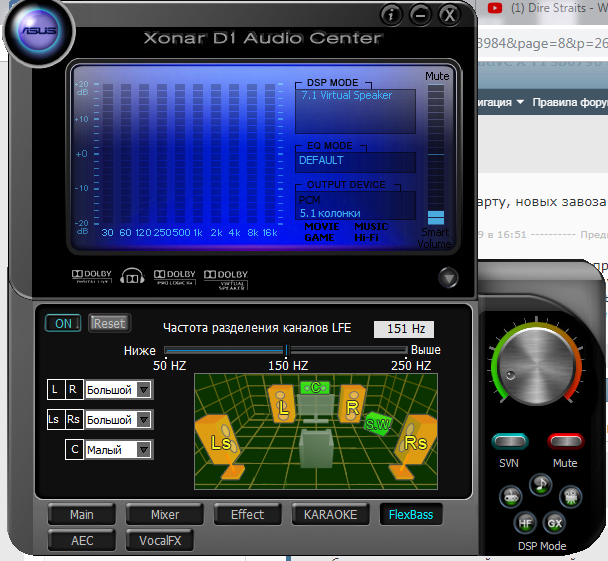
Task: Open L R speaker size dropdown
Action: 119,390
